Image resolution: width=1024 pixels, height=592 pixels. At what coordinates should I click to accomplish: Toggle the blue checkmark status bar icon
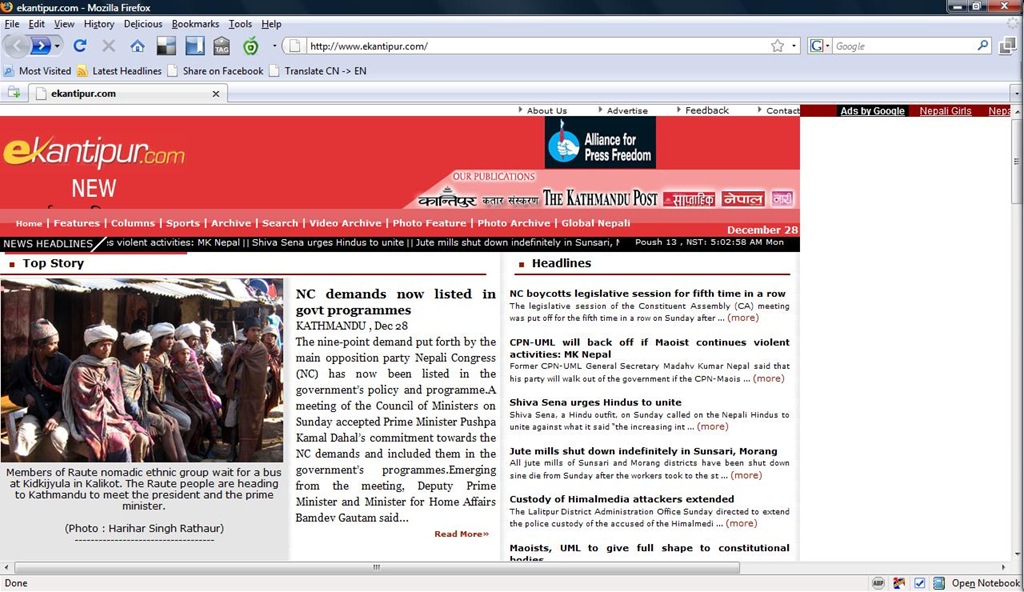pyautogui.click(x=920, y=583)
